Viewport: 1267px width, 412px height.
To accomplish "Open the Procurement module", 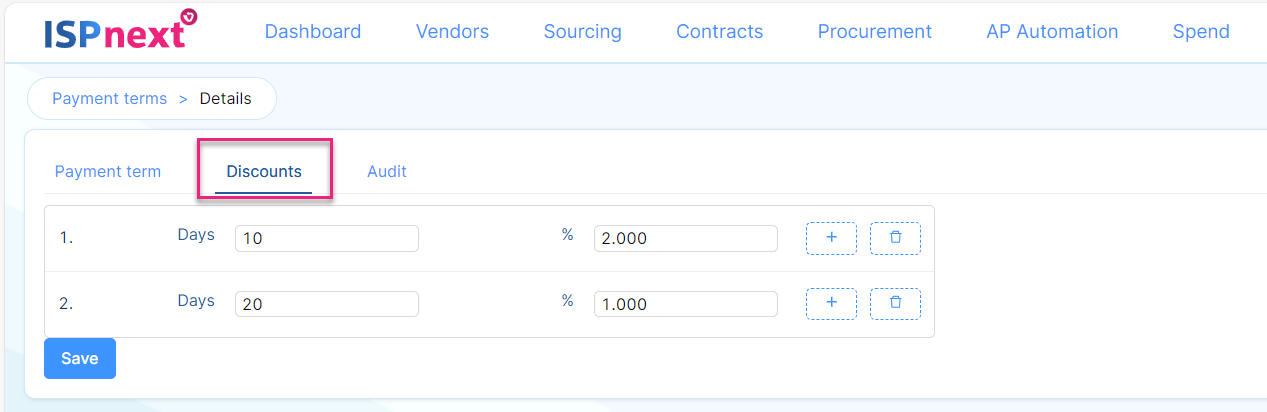I will point(874,32).
